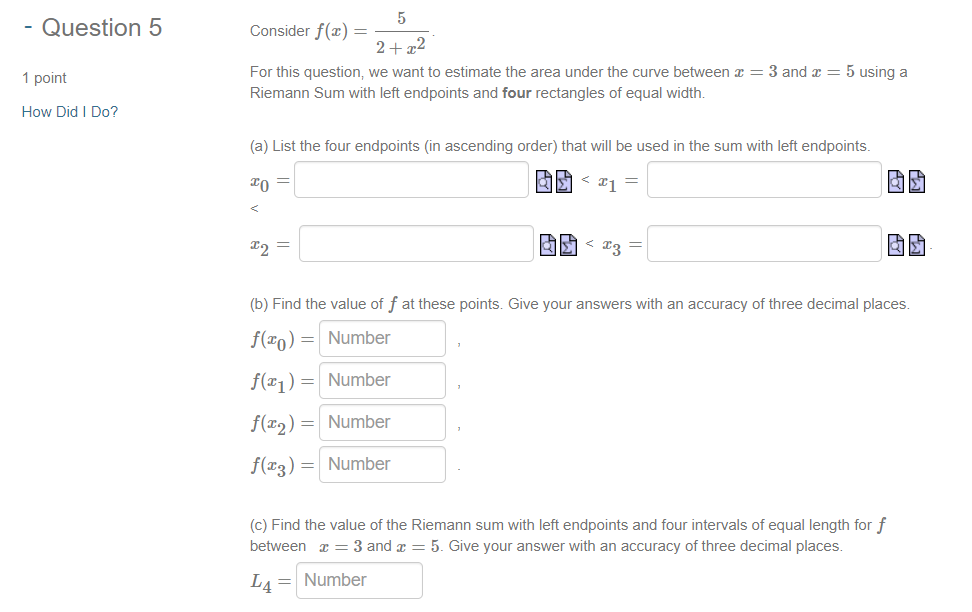Click the f(x0) Number field
972x612 pixels.
point(381,338)
